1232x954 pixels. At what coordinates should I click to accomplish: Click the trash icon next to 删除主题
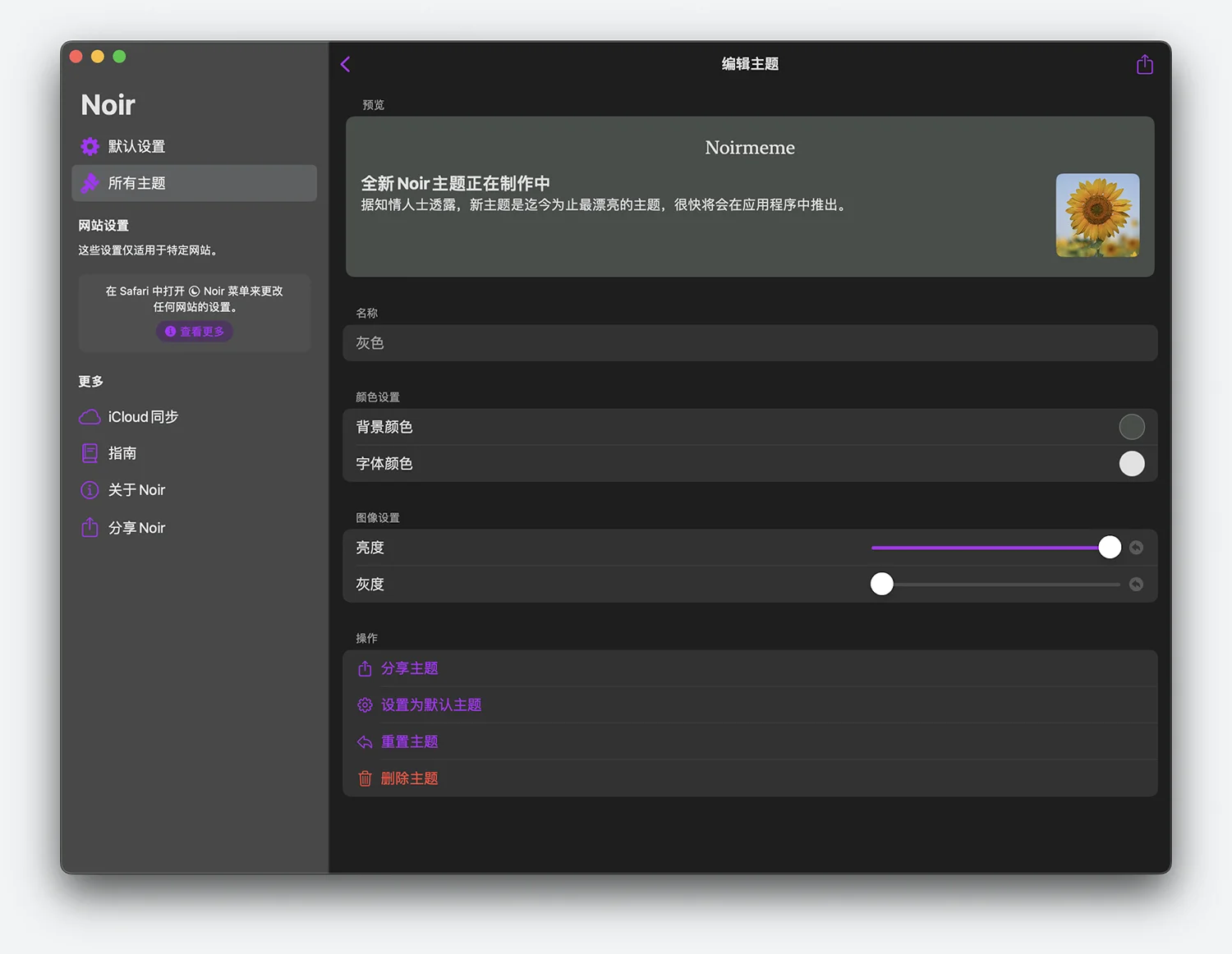(x=365, y=778)
